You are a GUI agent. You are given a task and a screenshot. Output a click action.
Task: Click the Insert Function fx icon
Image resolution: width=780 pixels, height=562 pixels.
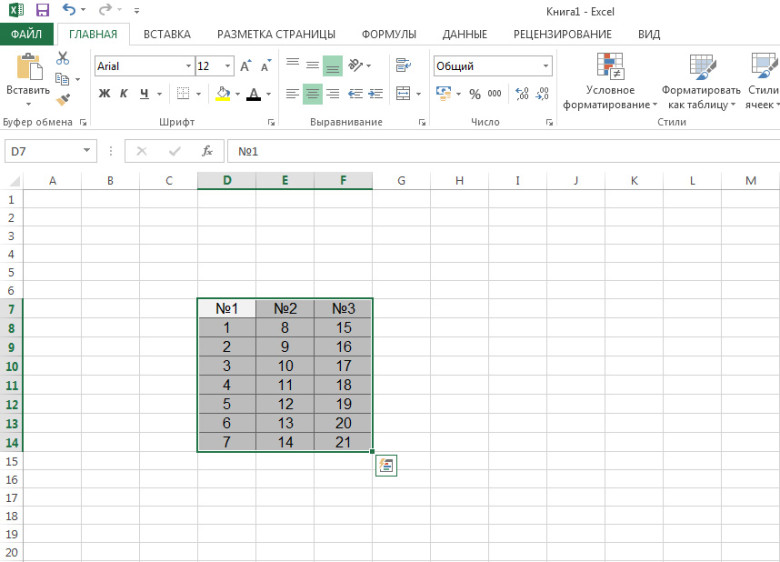click(x=207, y=151)
